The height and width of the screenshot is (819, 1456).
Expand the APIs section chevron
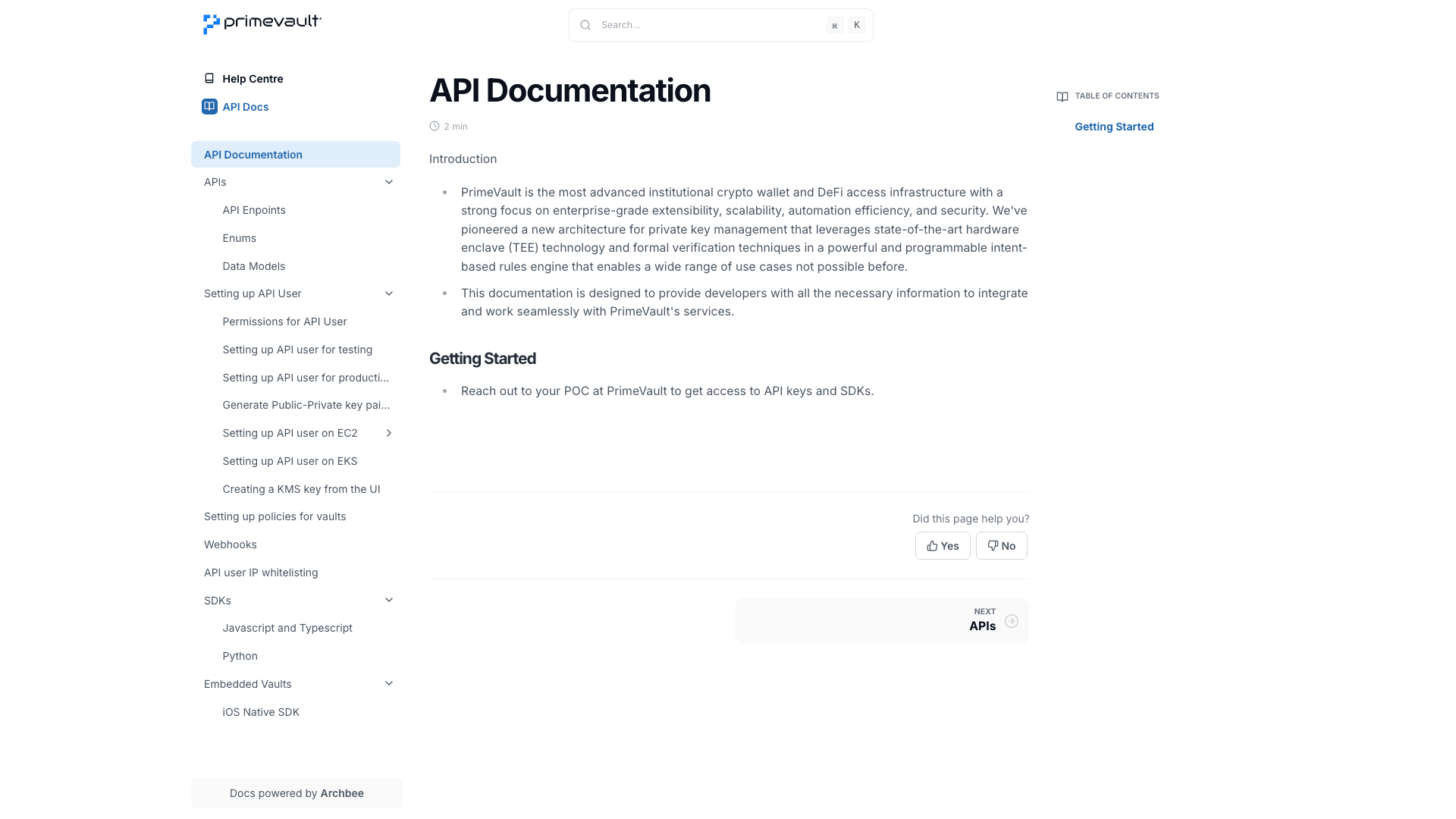[x=389, y=181]
